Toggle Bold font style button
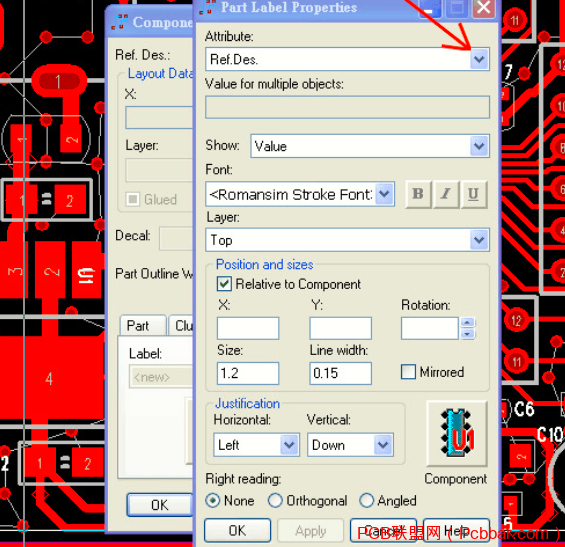 [418, 195]
